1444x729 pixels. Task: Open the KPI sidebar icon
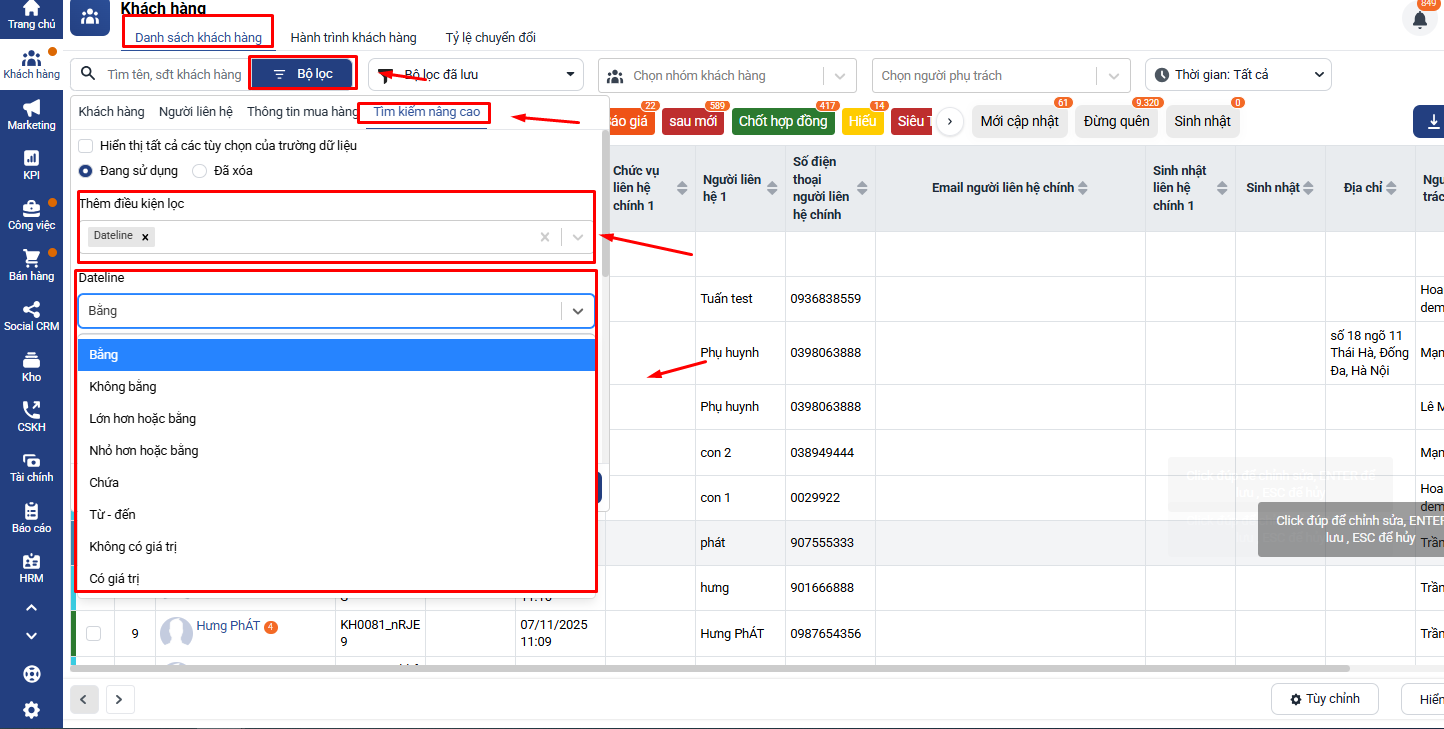click(31, 165)
